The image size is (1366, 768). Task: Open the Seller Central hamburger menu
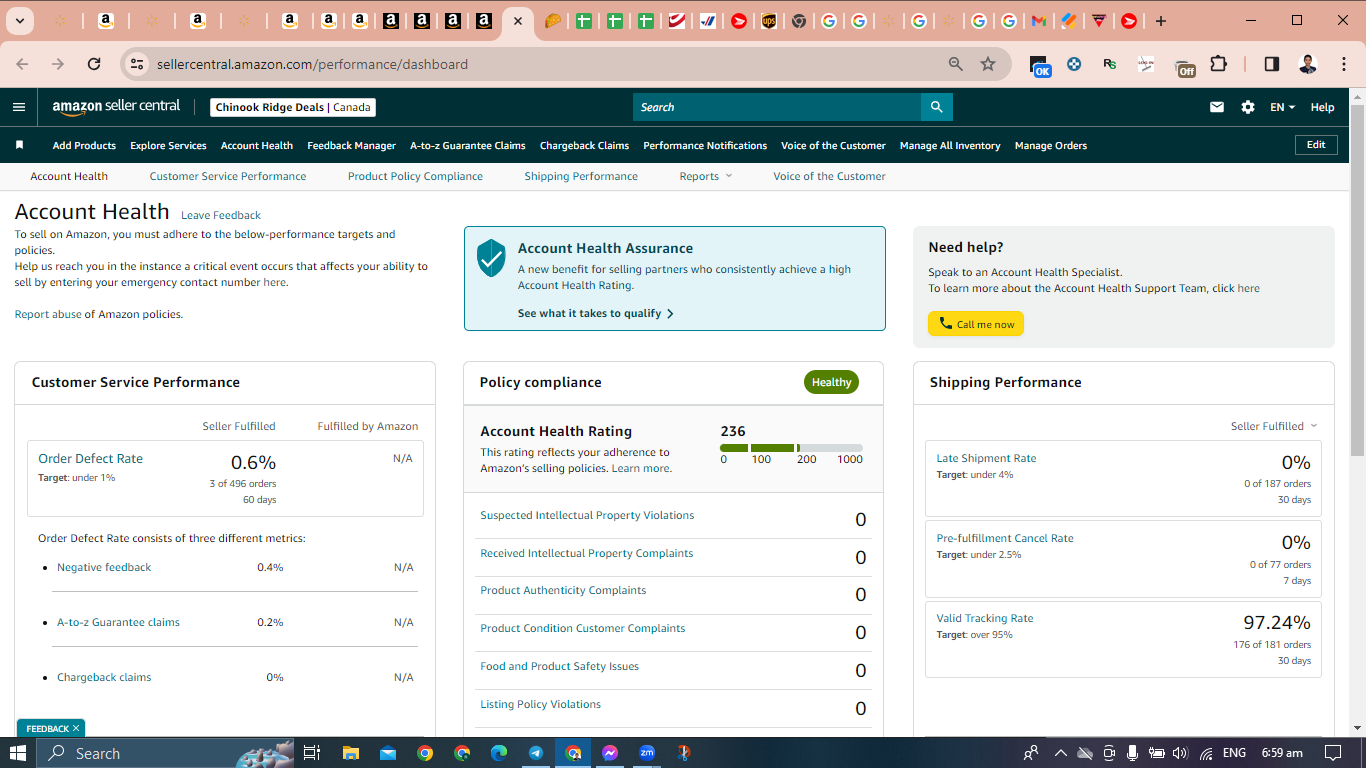coord(19,107)
